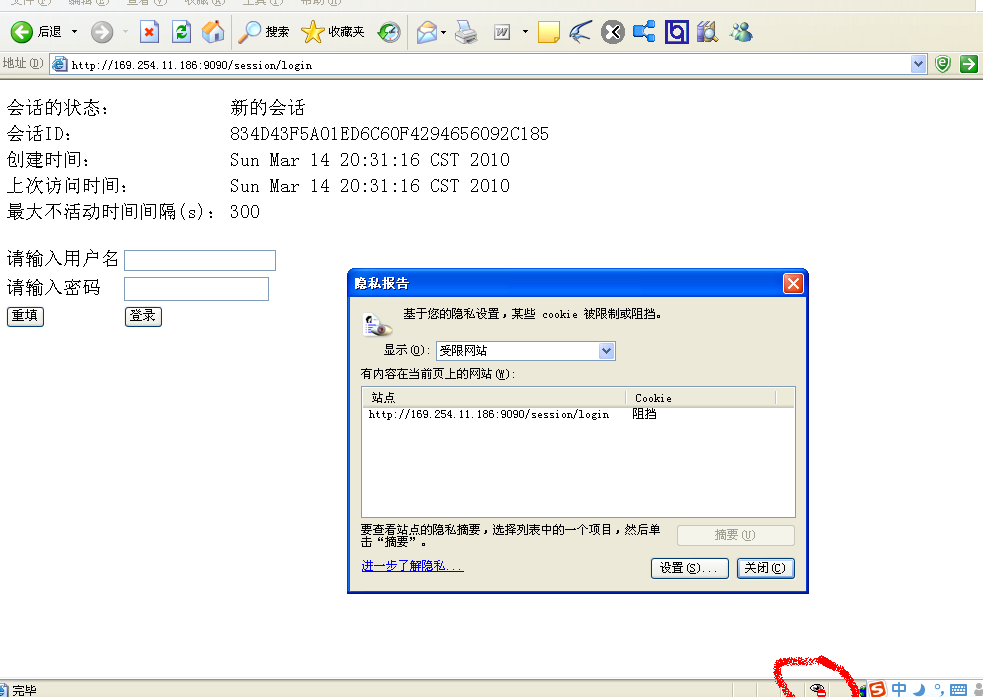
Task: Click the dark blue square toolbar icon
Action: tap(676, 31)
